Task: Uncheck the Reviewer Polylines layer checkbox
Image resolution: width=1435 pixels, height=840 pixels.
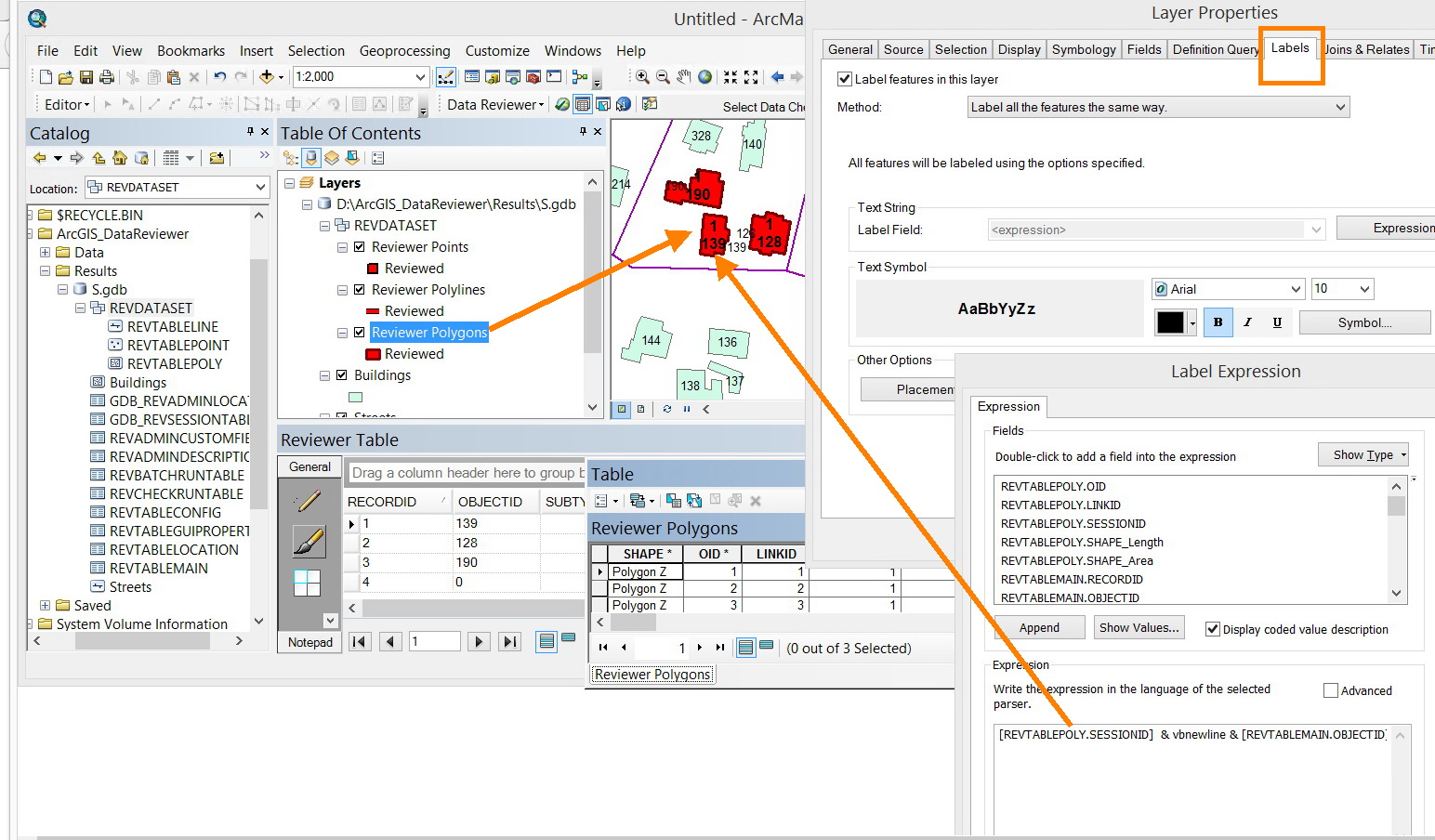Action: pos(360,290)
